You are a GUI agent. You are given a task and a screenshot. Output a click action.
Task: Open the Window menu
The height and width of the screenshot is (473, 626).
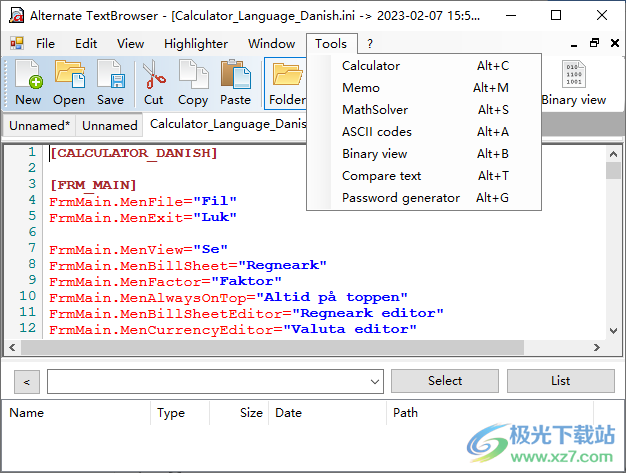point(271,44)
